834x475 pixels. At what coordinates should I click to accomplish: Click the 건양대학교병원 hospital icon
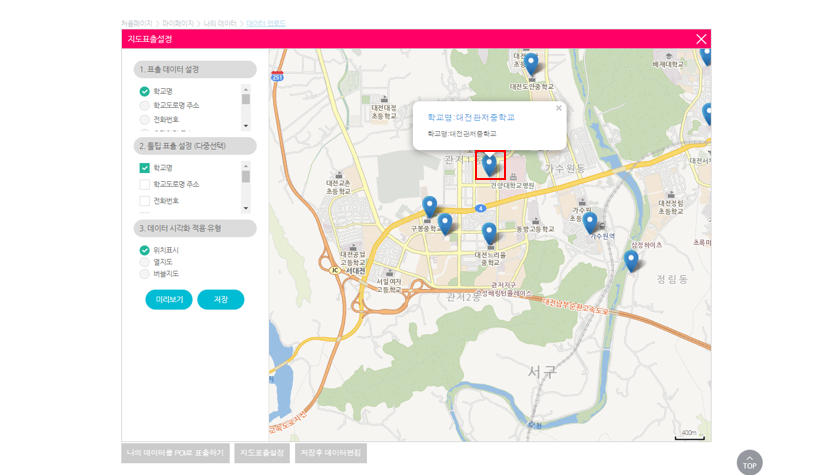[x=513, y=177]
